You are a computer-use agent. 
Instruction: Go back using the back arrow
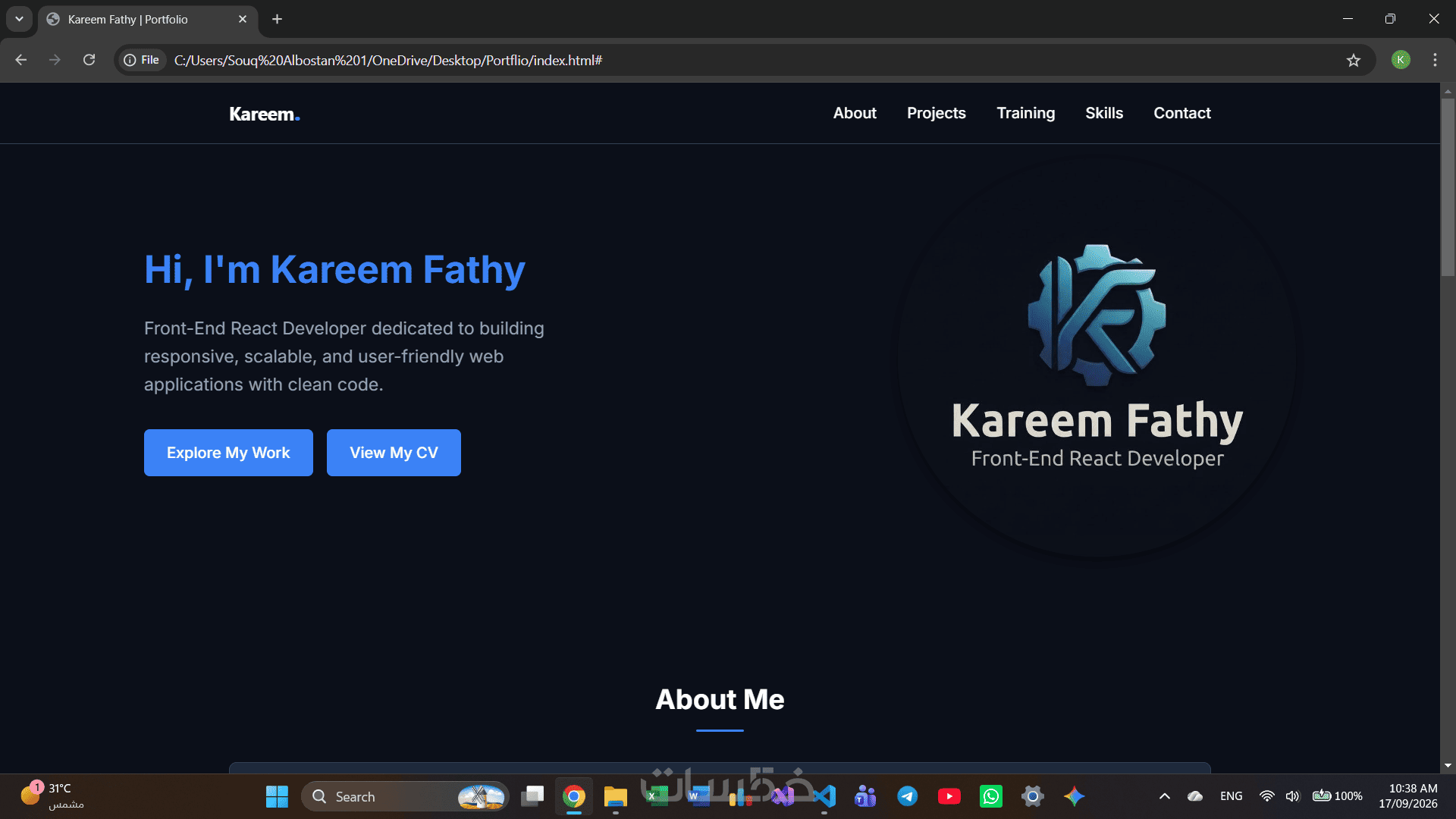[x=21, y=60]
